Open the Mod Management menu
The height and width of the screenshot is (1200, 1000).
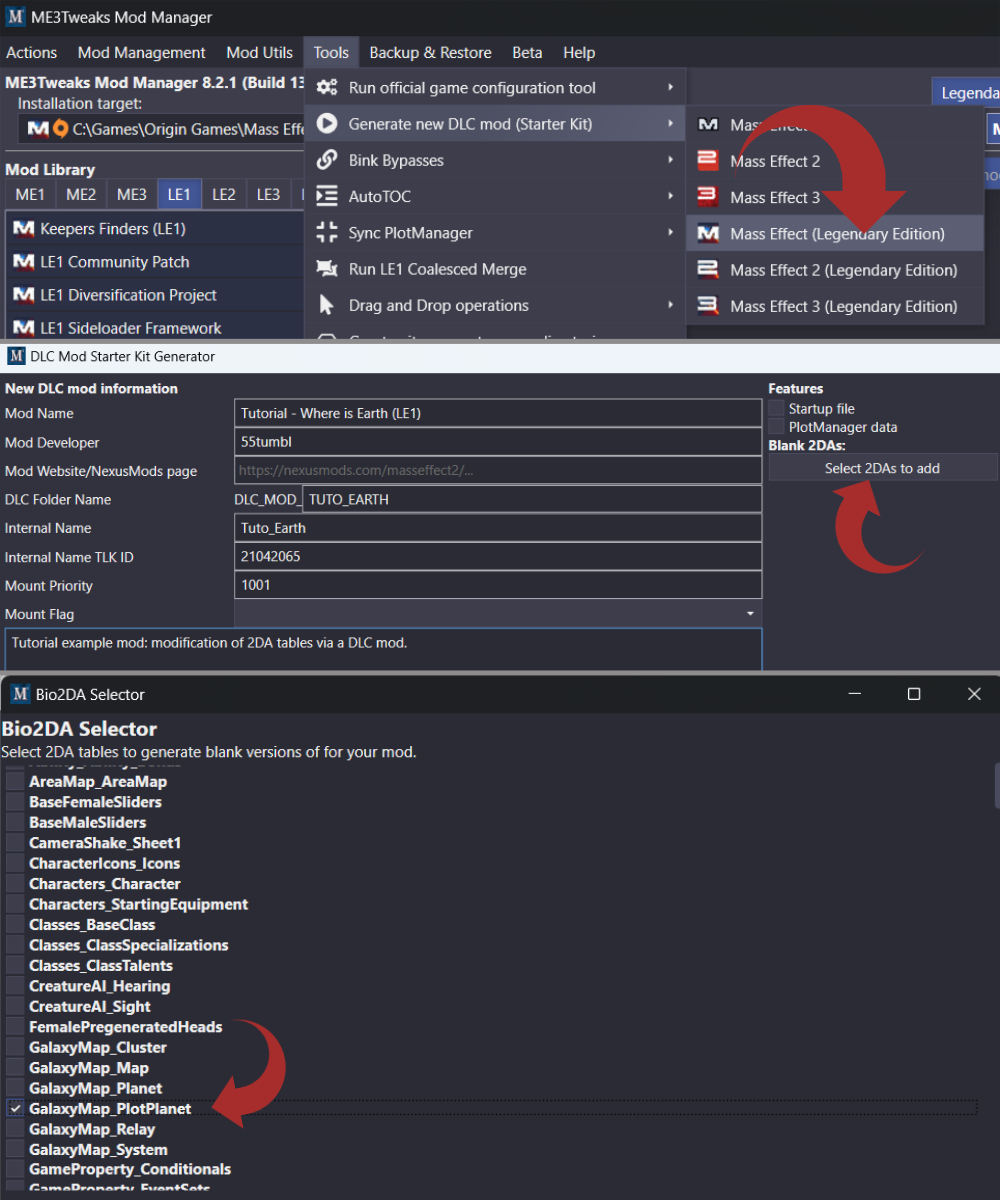coord(141,53)
